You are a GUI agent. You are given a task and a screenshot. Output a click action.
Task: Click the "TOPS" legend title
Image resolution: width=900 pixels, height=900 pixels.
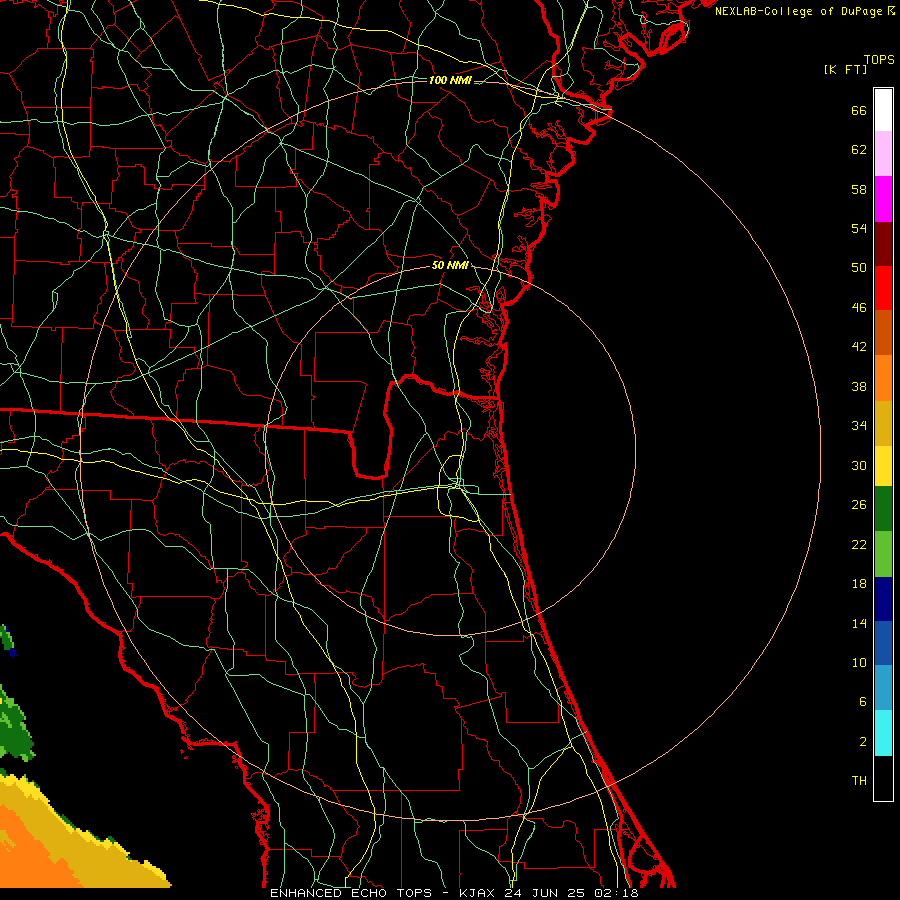tap(879, 59)
